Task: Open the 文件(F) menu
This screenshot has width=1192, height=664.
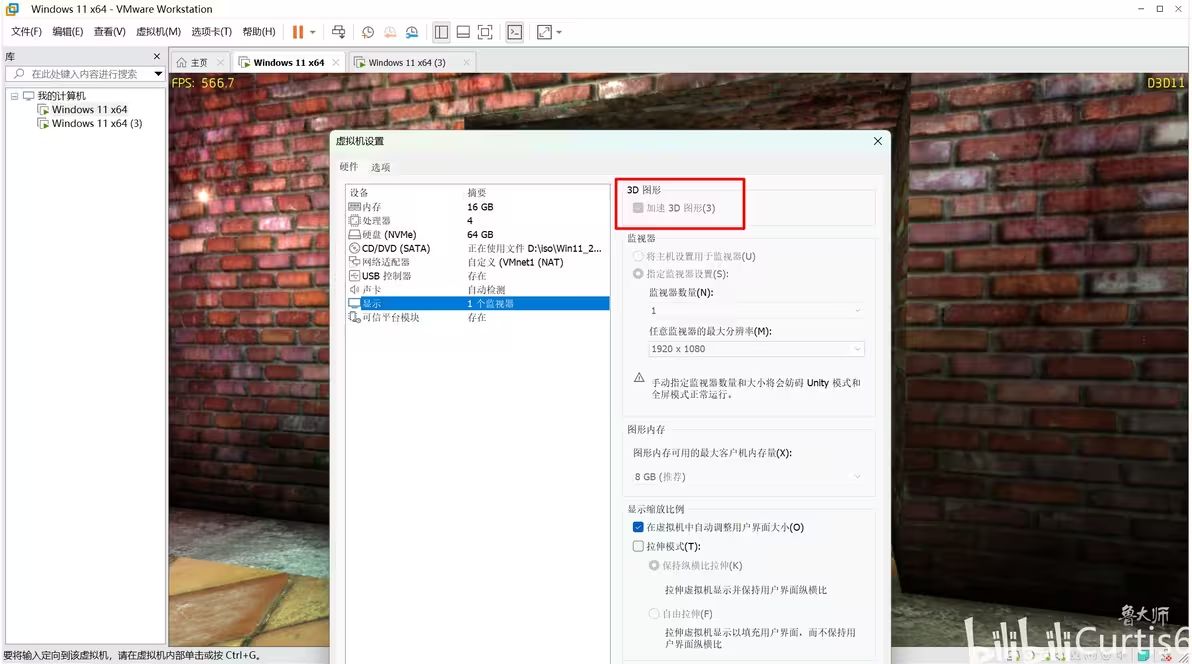Action: [26, 31]
